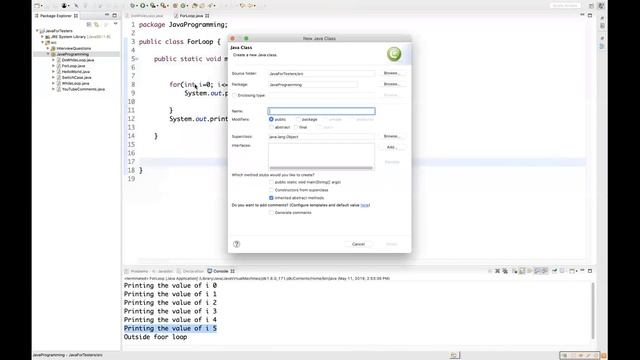
Task: Click the Console vertical scrollbar
Action: point(592,311)
